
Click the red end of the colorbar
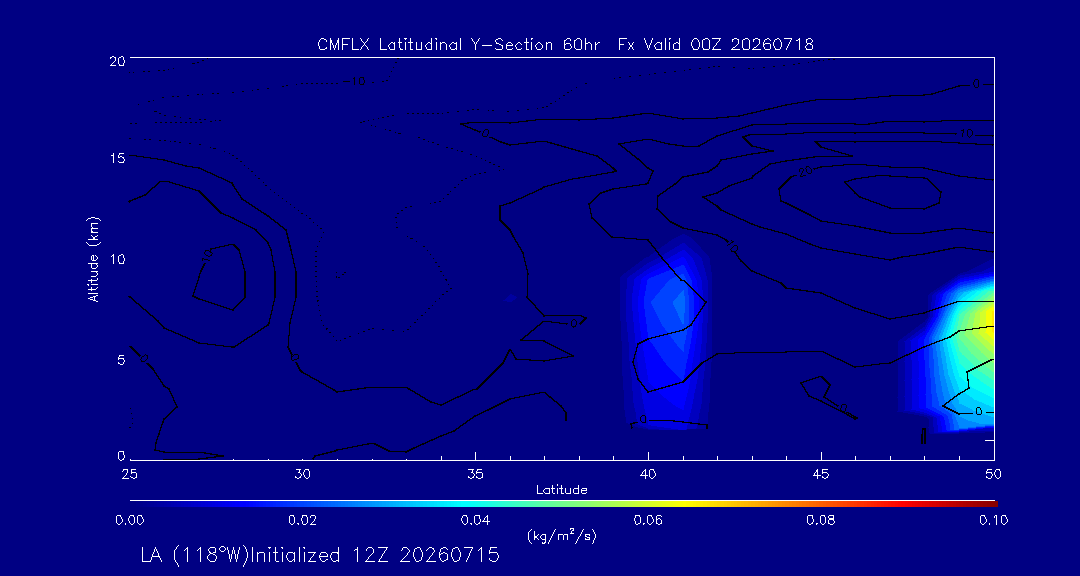[x=989, y=504]
